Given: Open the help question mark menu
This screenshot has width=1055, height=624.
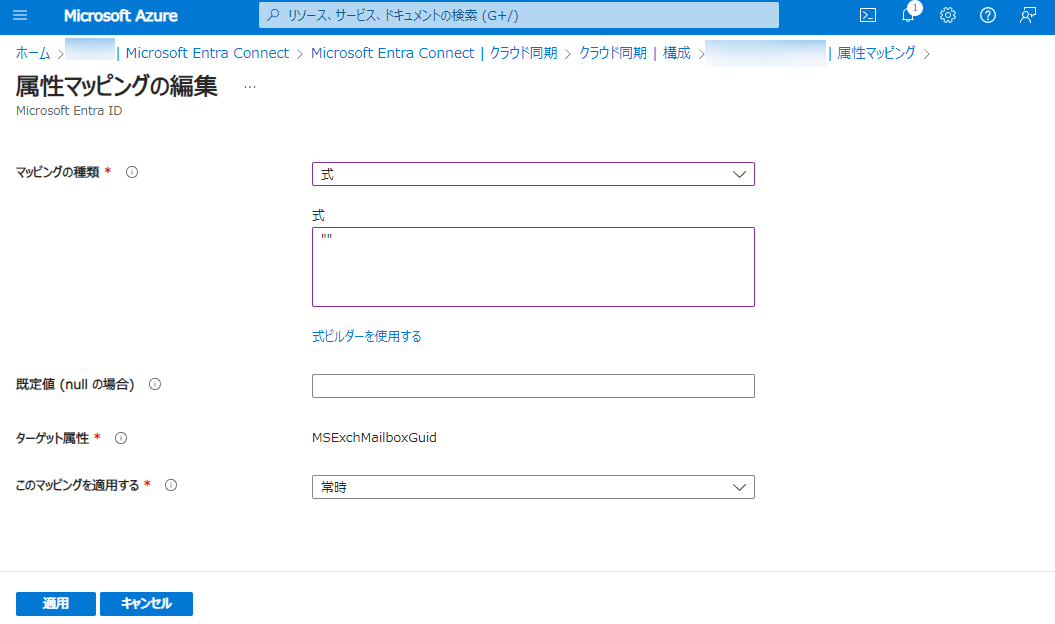Looking at the screenshot, I should 988,15.
